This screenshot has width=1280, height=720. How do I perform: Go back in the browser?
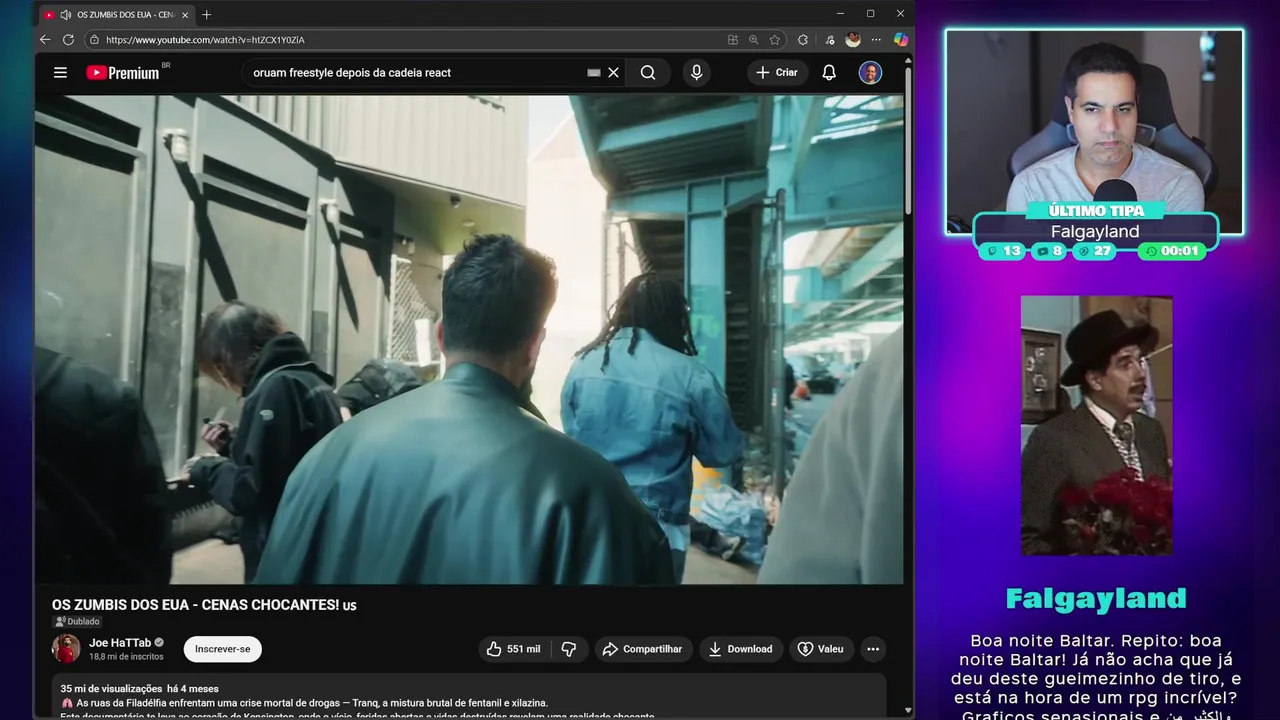coord(45,40)
